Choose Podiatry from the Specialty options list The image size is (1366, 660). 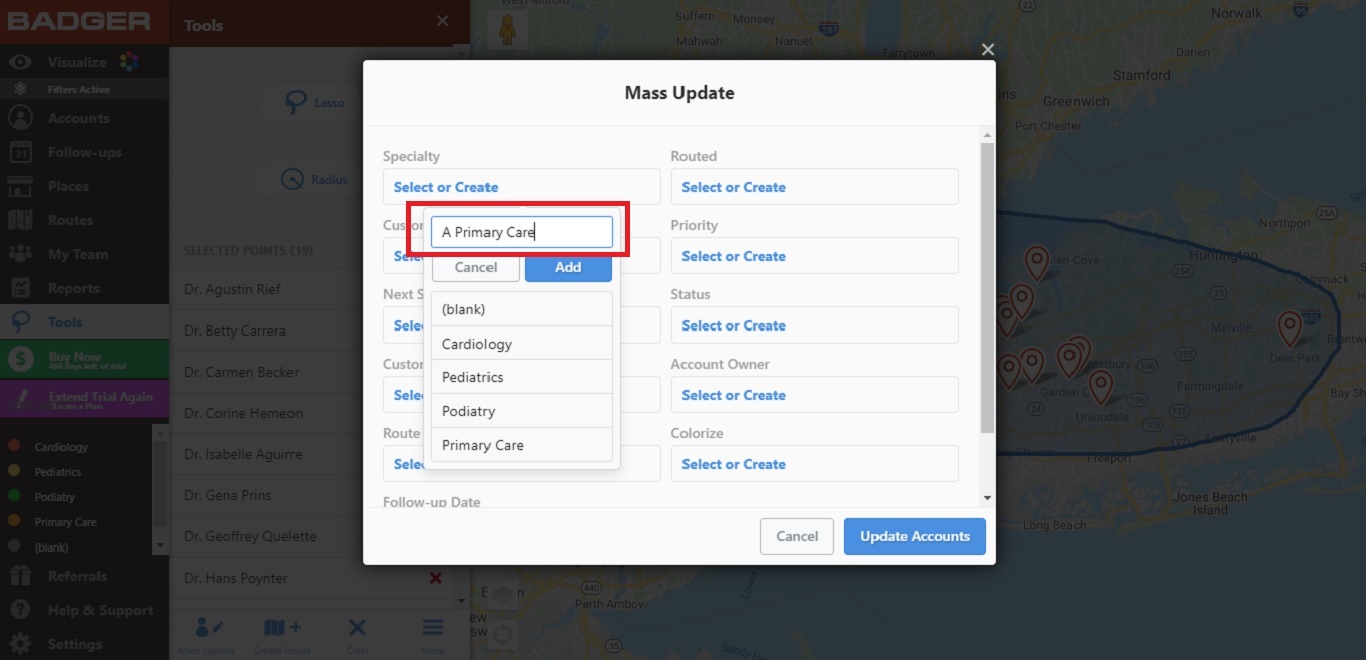click(x=521, y=411)
